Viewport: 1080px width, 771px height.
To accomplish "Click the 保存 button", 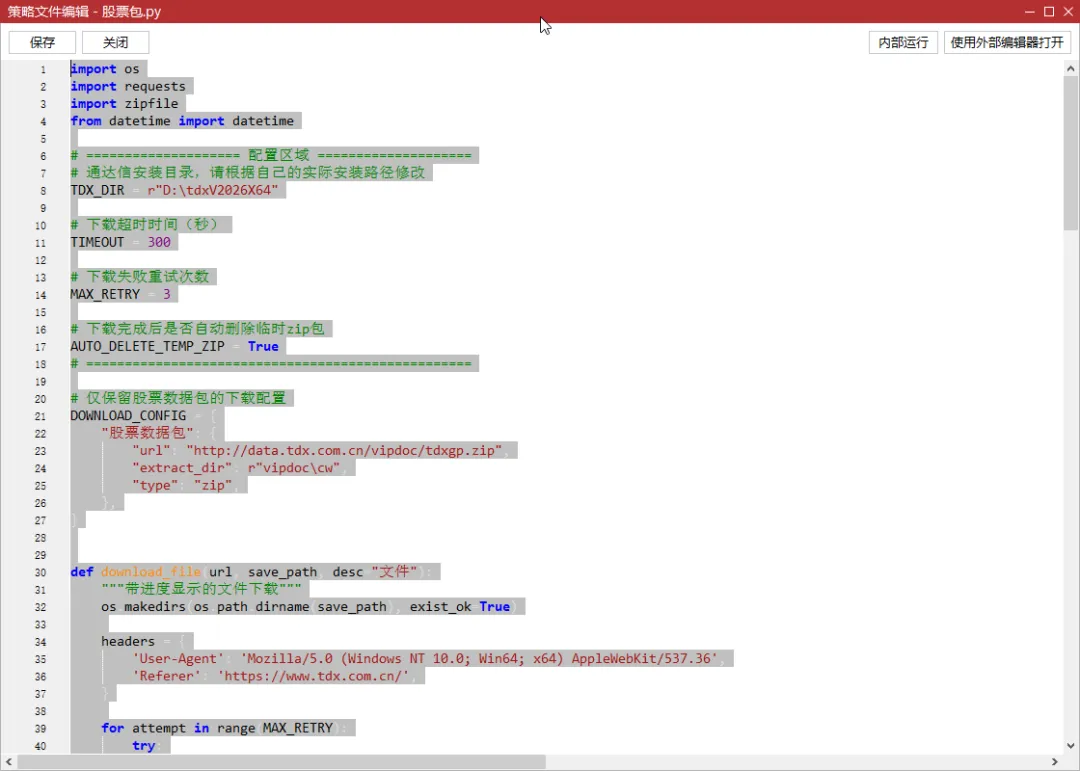I will pyautogui.click(x=42, y=43).
